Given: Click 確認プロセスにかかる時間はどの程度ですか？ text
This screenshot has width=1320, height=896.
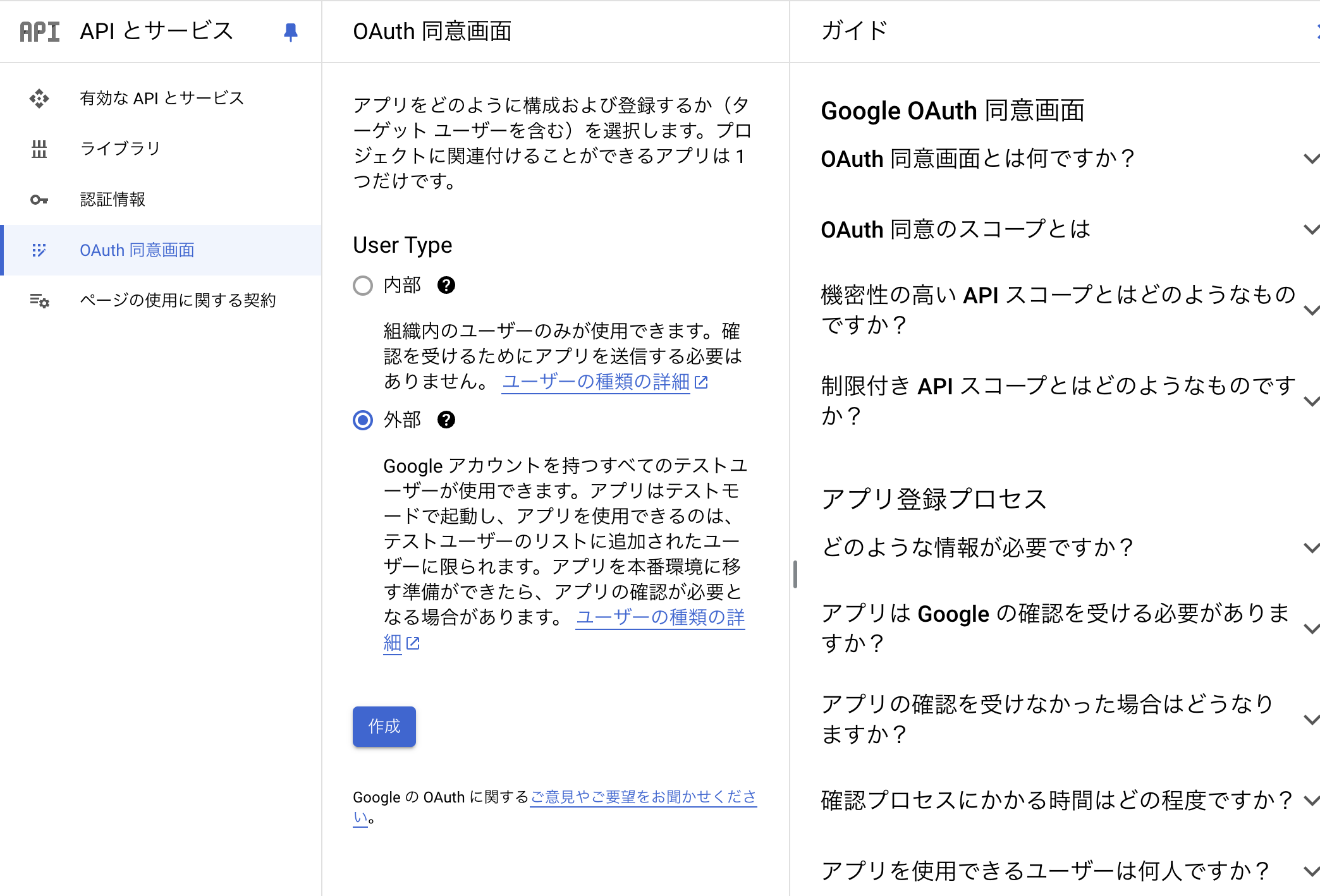Looking at the screenshot, I should point(1057,801).
